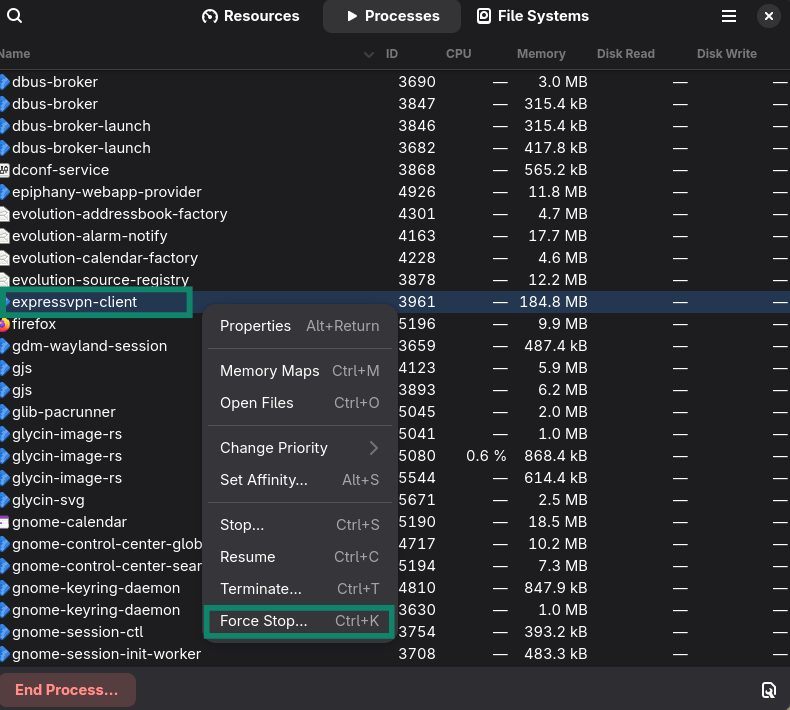Viewport: 790px width, 710px height.
Task: Select the firefox process row
Action: (x=395, y=325)
